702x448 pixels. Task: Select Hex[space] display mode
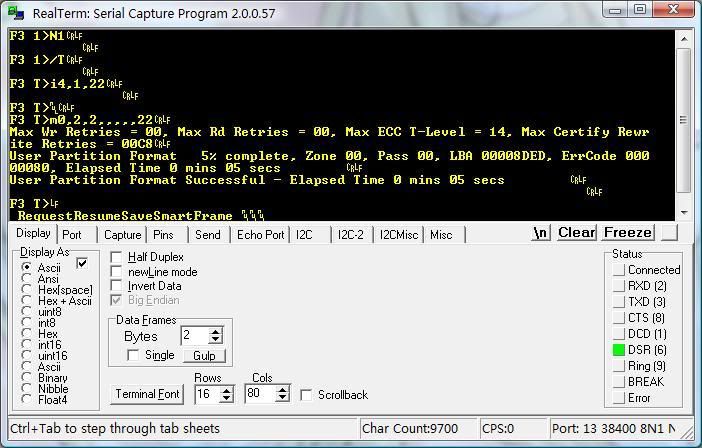click(x=27, y=290)
